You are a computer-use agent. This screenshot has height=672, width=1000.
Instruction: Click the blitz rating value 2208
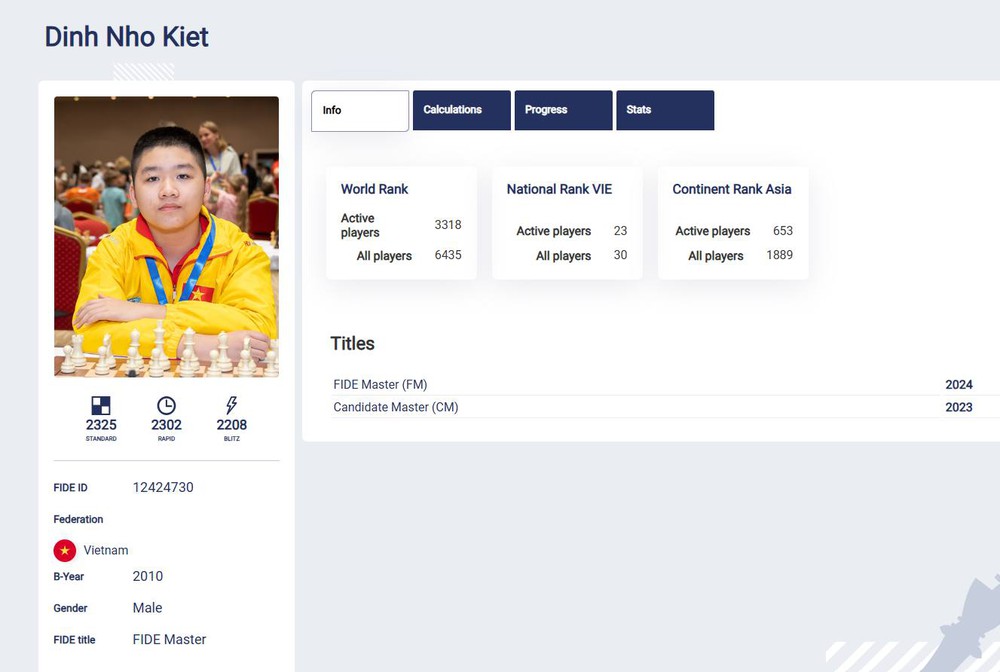pyautogui.click(x=232, y=425)
